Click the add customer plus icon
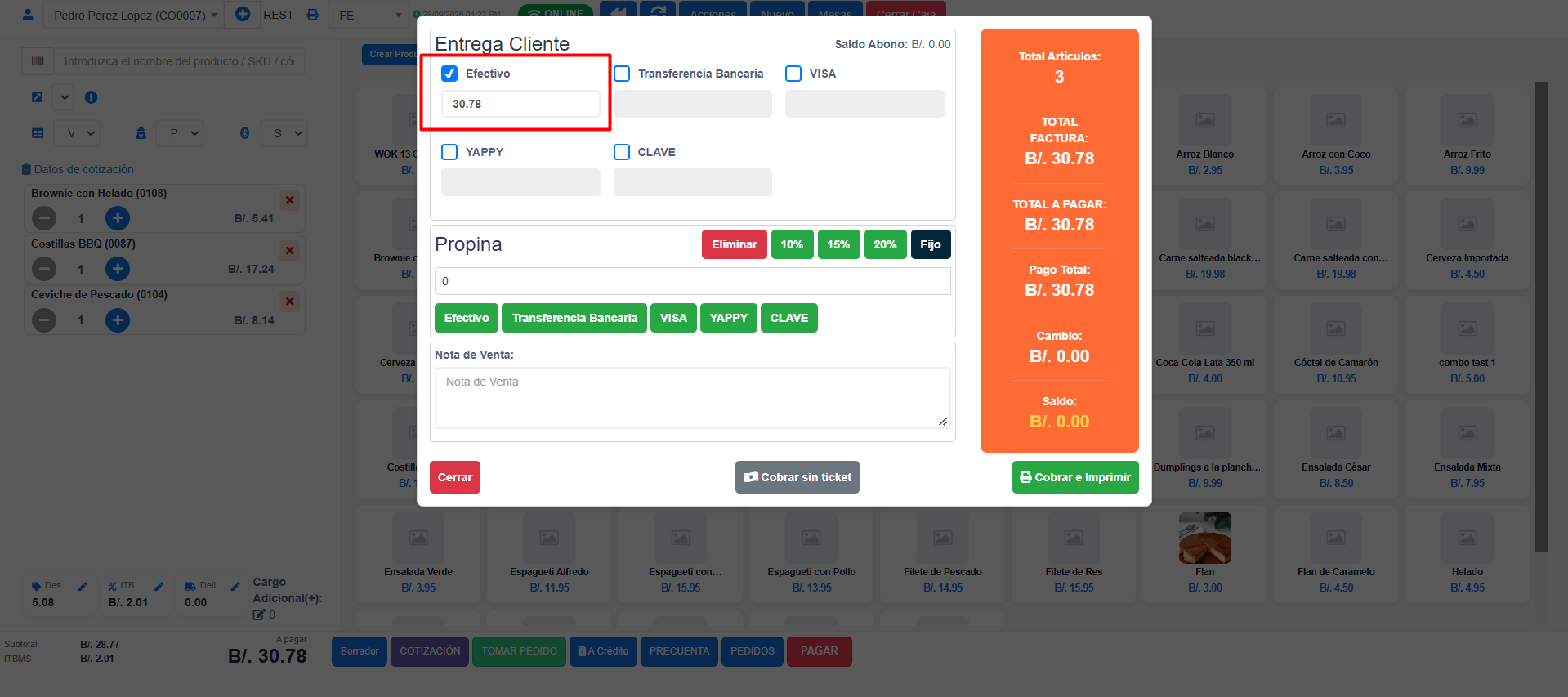The height and width of the screenshot is (697, 1568). click(243, 15)
